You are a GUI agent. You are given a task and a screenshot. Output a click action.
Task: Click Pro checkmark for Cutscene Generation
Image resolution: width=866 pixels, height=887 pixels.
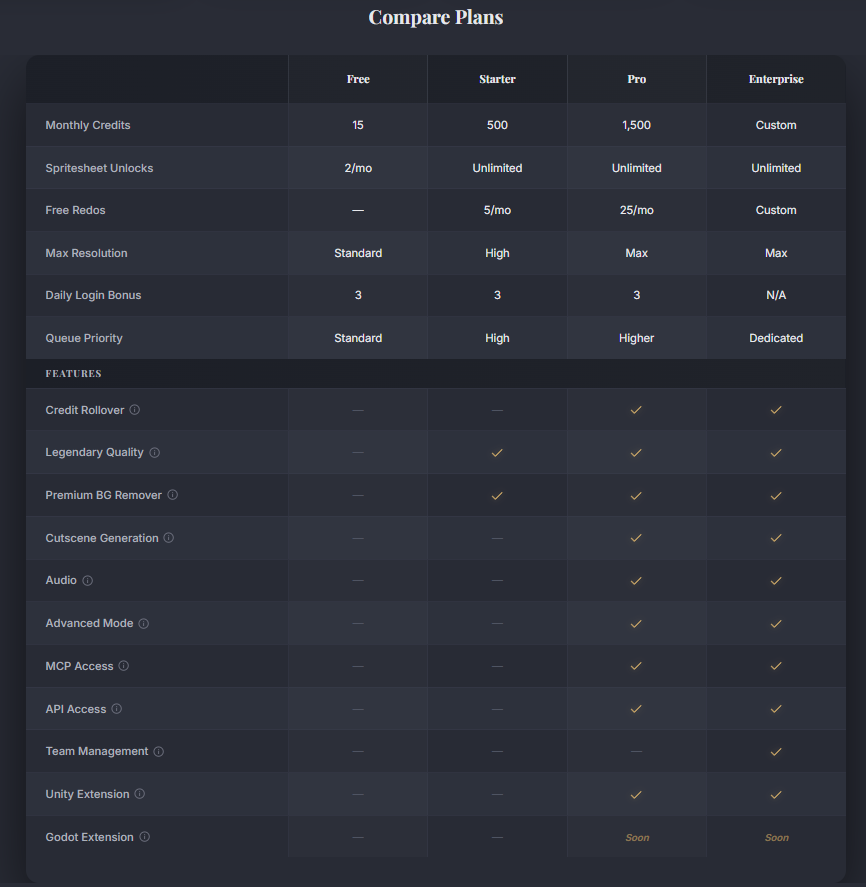636,537
